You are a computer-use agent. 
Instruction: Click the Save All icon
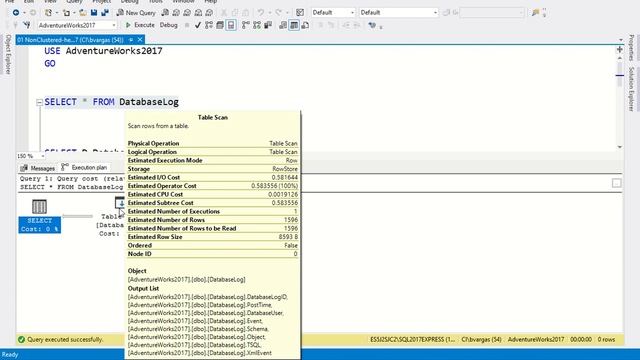[105, 13]
